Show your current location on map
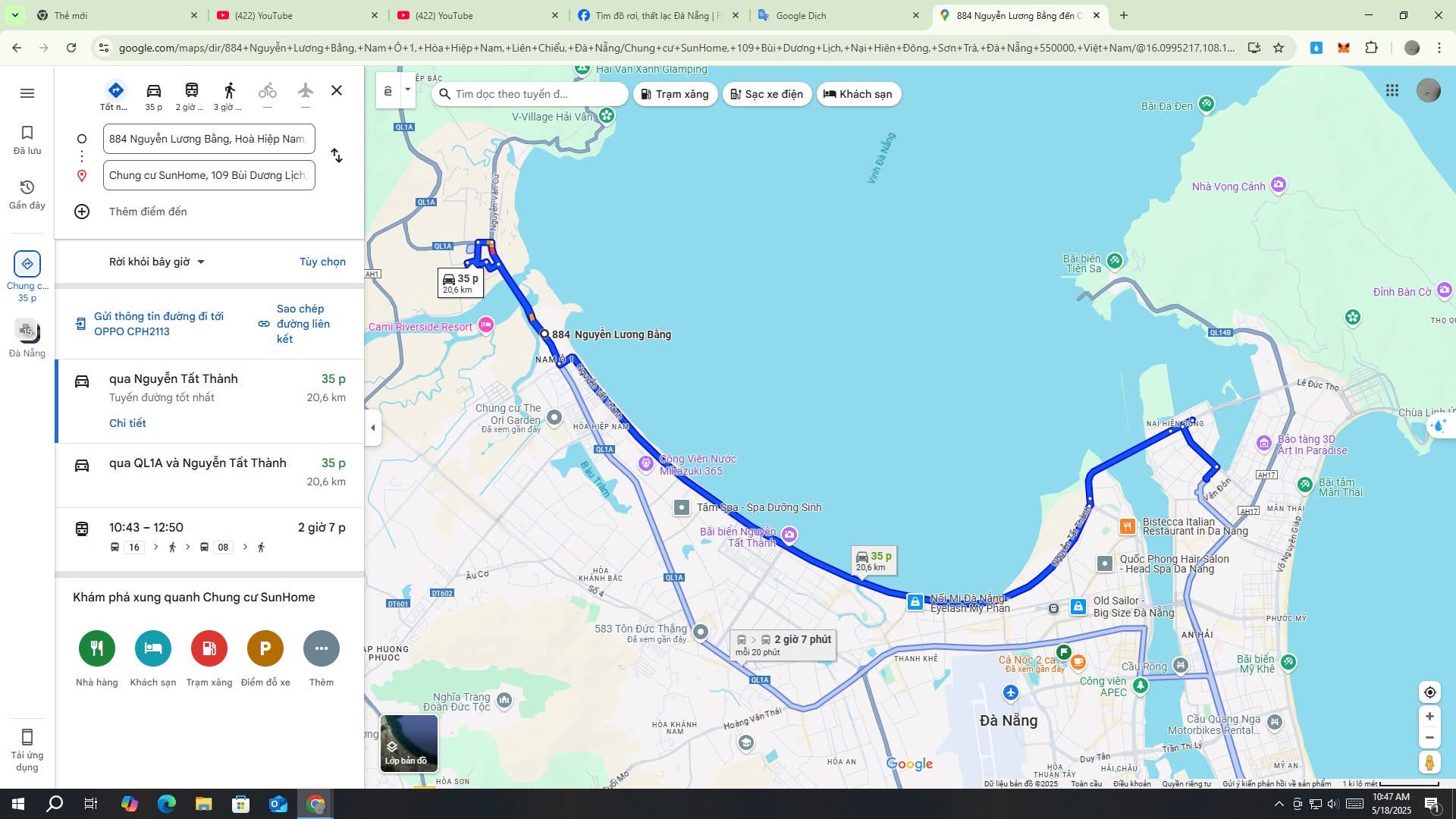The image size is (1456, 819). tap(1429, 692)
